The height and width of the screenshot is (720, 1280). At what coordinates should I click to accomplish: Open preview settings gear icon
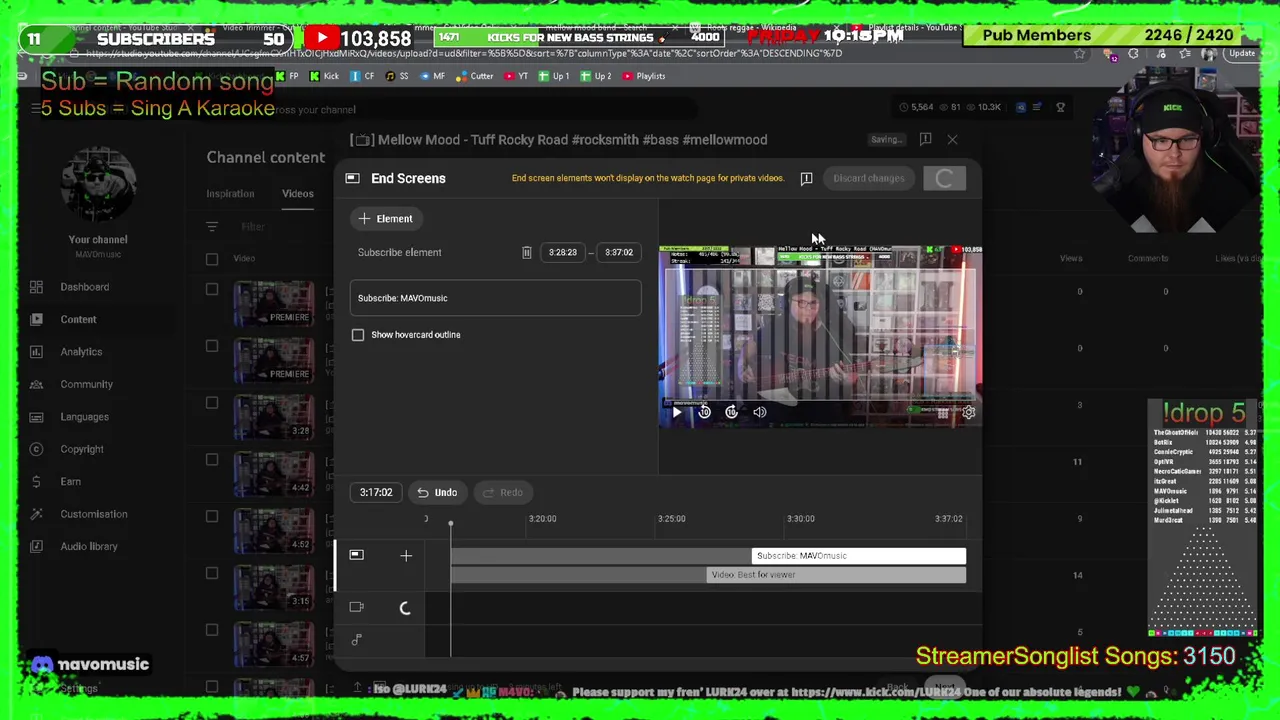968,412
